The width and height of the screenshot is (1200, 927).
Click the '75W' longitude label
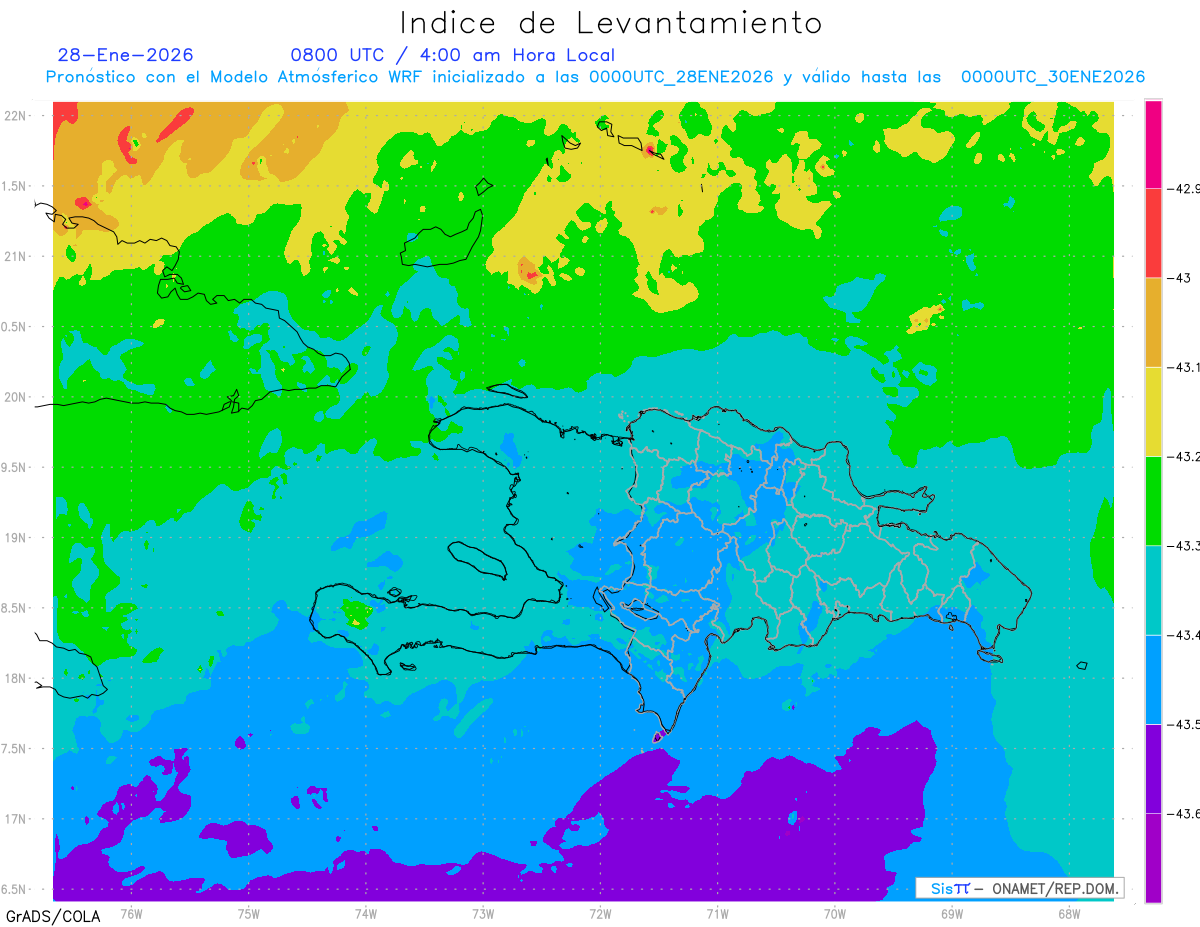pos(249,913)
